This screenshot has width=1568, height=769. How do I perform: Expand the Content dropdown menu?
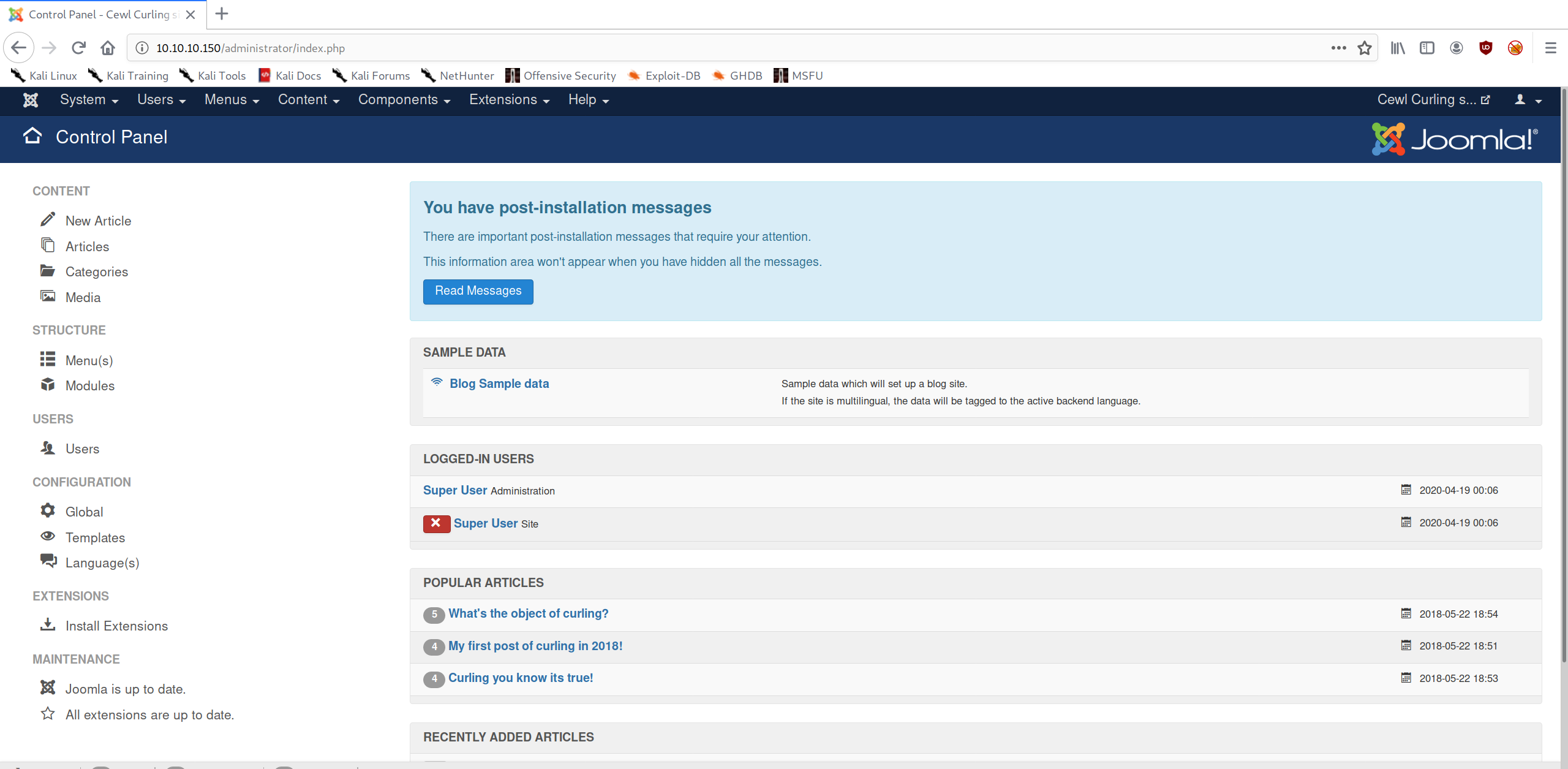coord(309,100)
